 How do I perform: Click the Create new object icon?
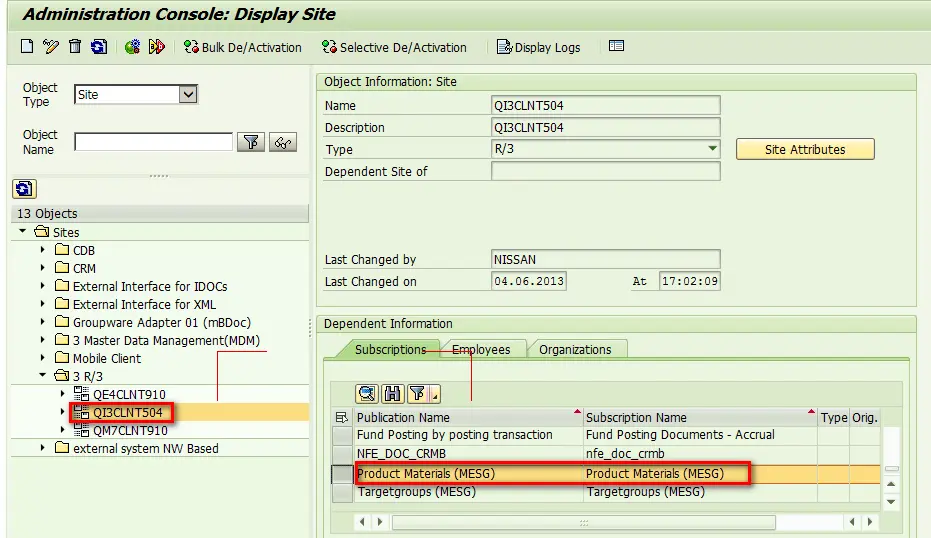(x=27, y=46)
